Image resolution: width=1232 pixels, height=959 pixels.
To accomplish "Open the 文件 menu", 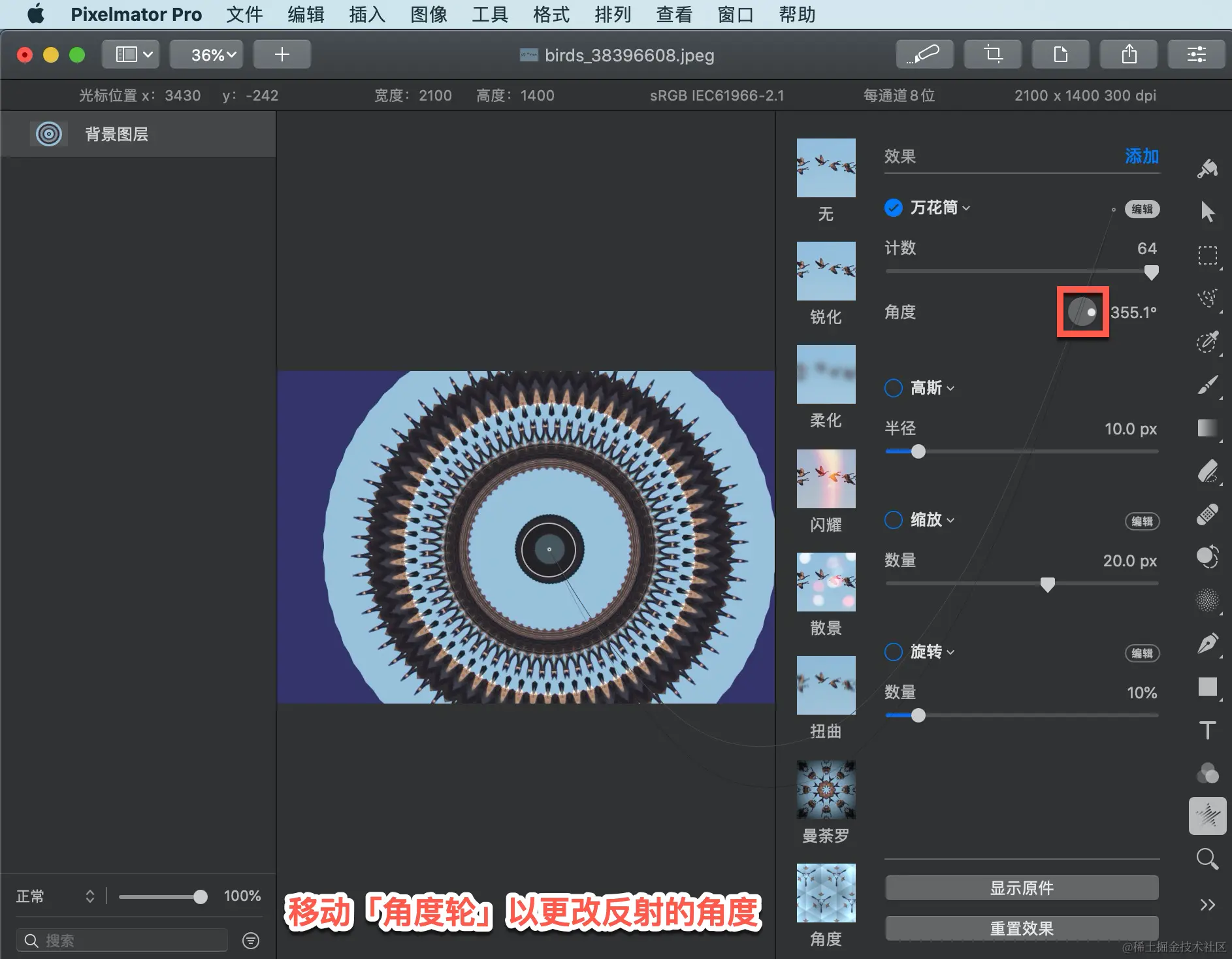I will [244, 14].
